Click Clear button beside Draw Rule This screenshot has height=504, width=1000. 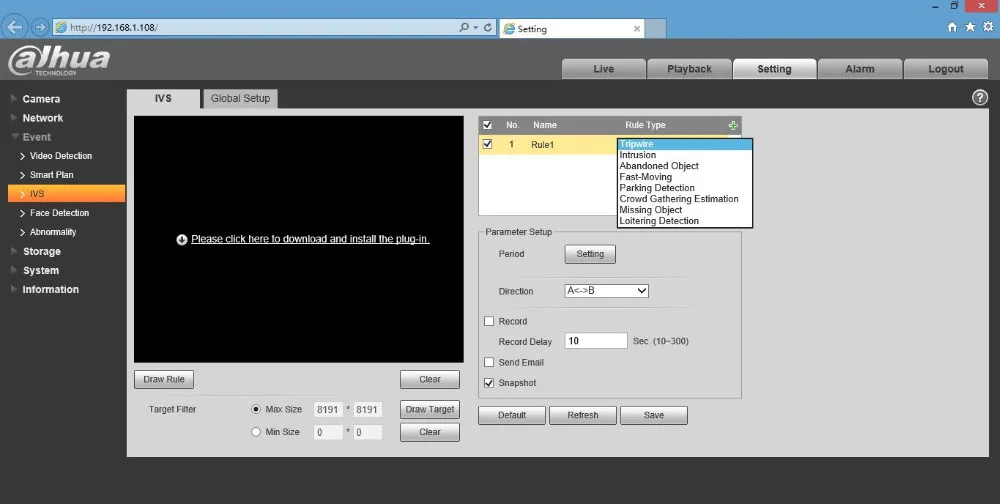[x=430, y=379]
